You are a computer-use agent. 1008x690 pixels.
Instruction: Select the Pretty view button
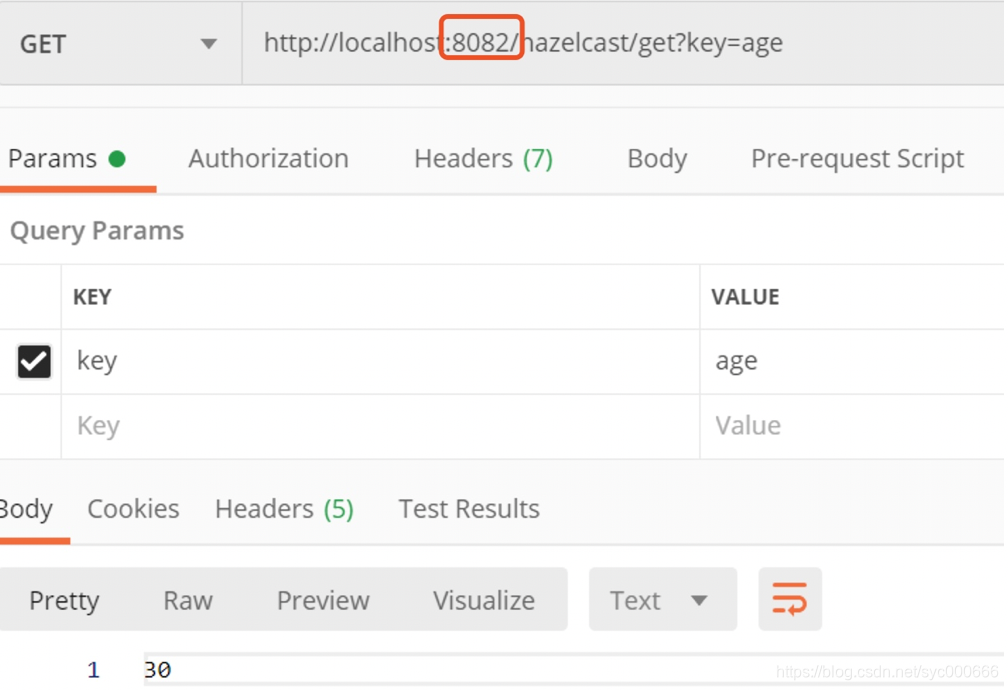coord(64,599)
